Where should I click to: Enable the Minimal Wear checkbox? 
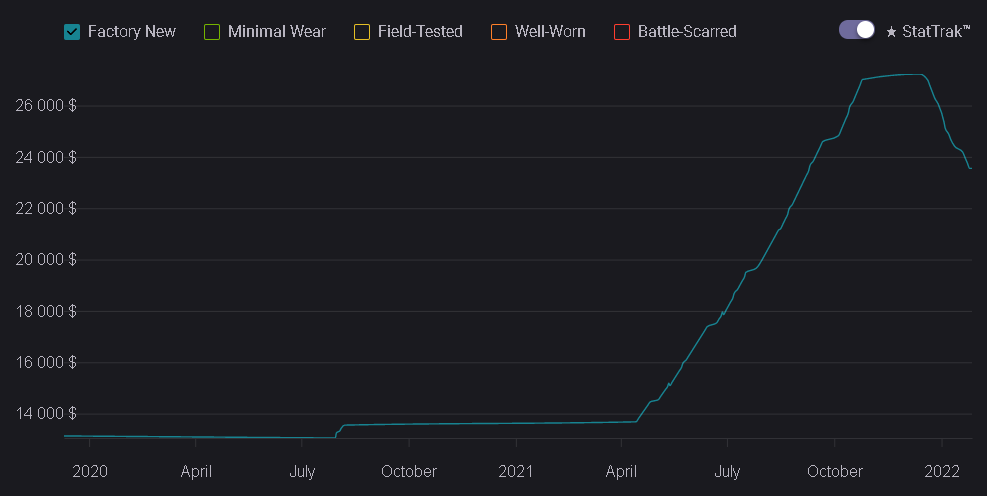pyautogui.click(x=211, y=31)
